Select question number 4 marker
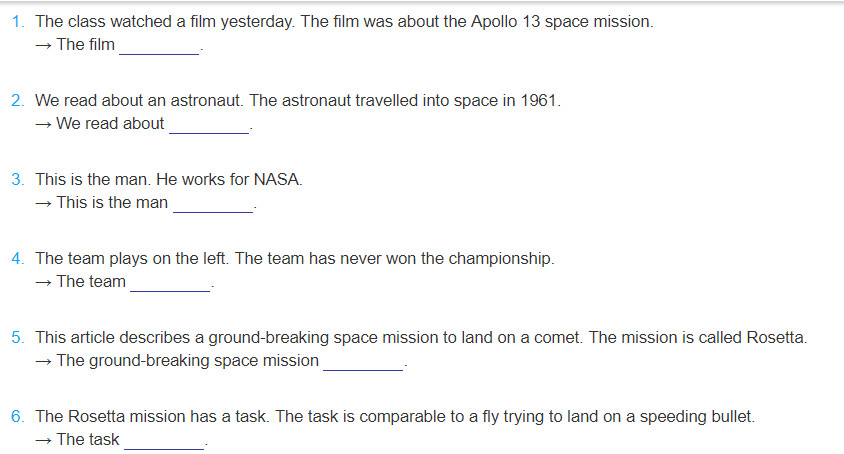The width and height of the screenshot is (844, 454). pos(18,259)
